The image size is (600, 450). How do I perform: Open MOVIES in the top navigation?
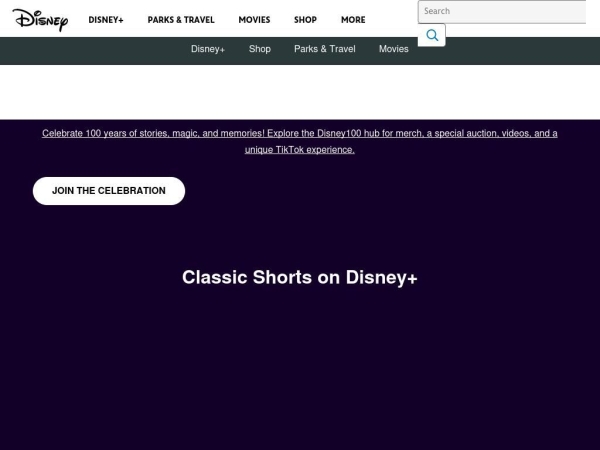[254, 20]
